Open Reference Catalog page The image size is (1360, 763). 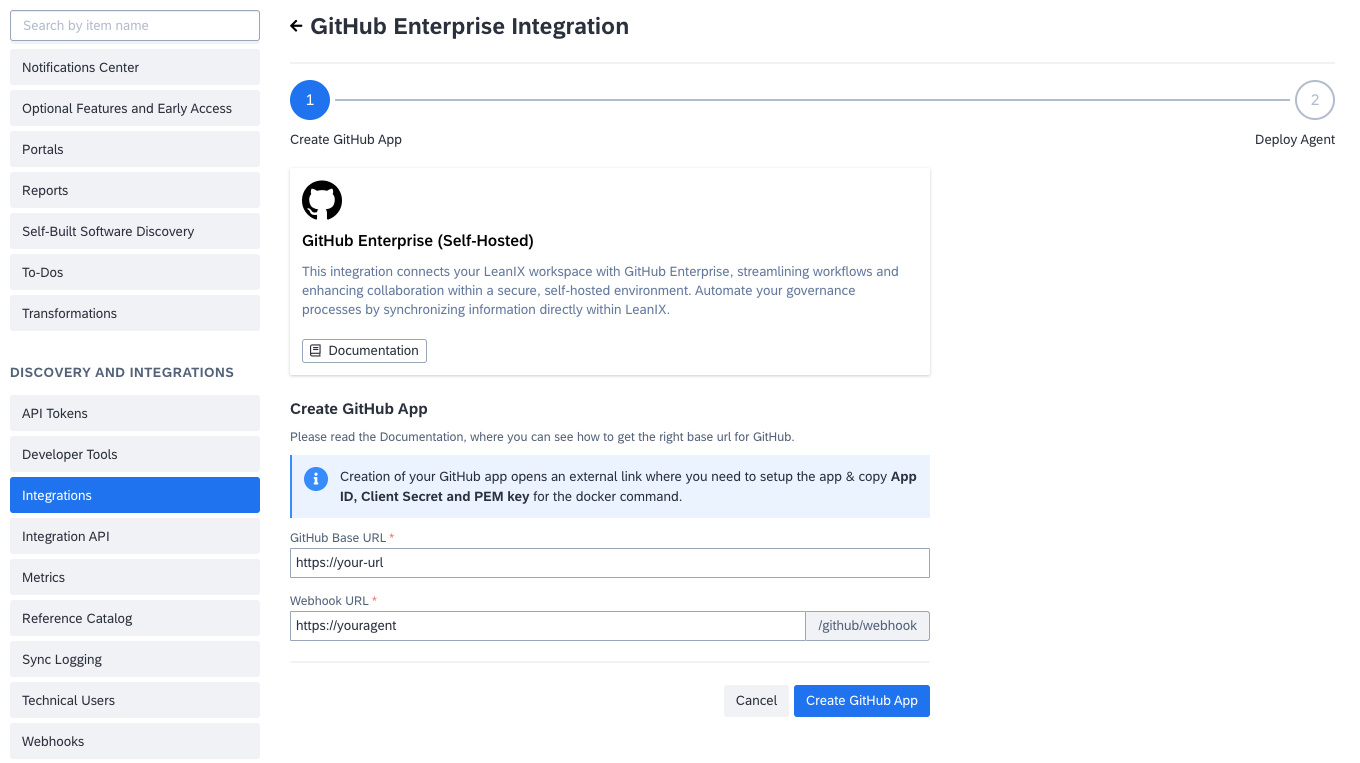pos(135,619)
